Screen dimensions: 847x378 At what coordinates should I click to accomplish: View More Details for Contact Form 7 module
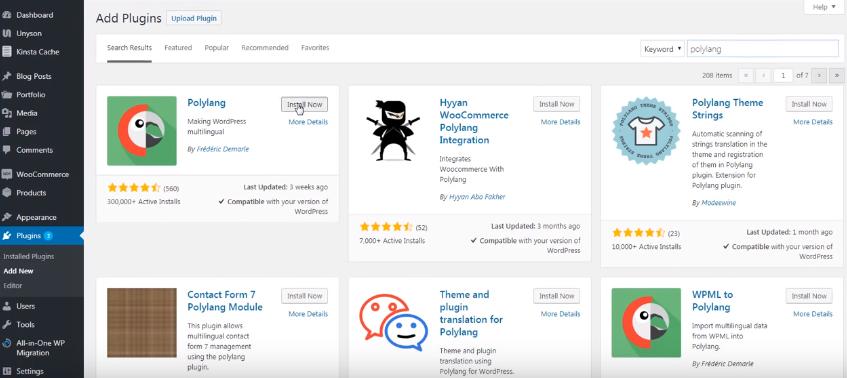(308, 314)
